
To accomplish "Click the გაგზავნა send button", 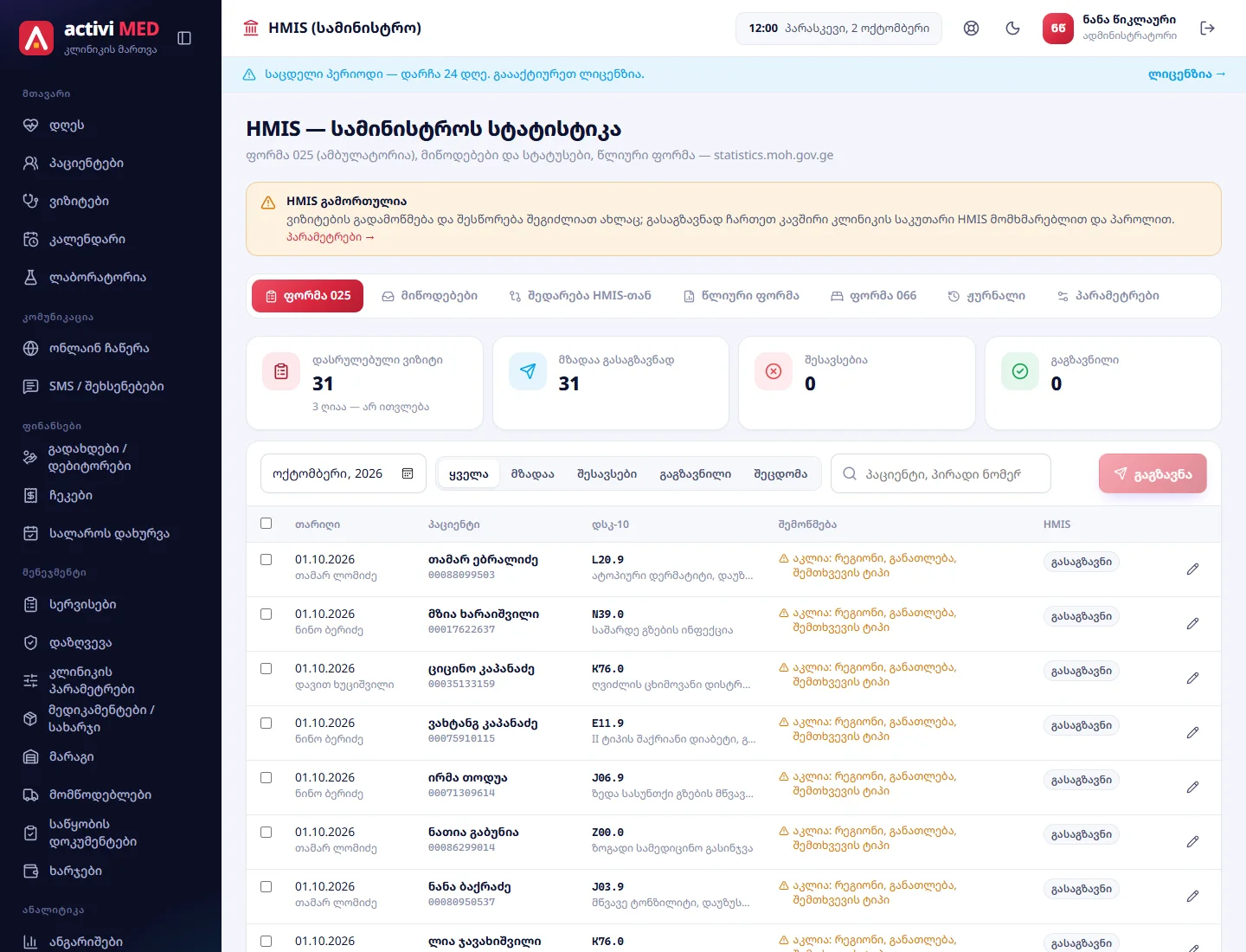I will (x=1153, y=473).
